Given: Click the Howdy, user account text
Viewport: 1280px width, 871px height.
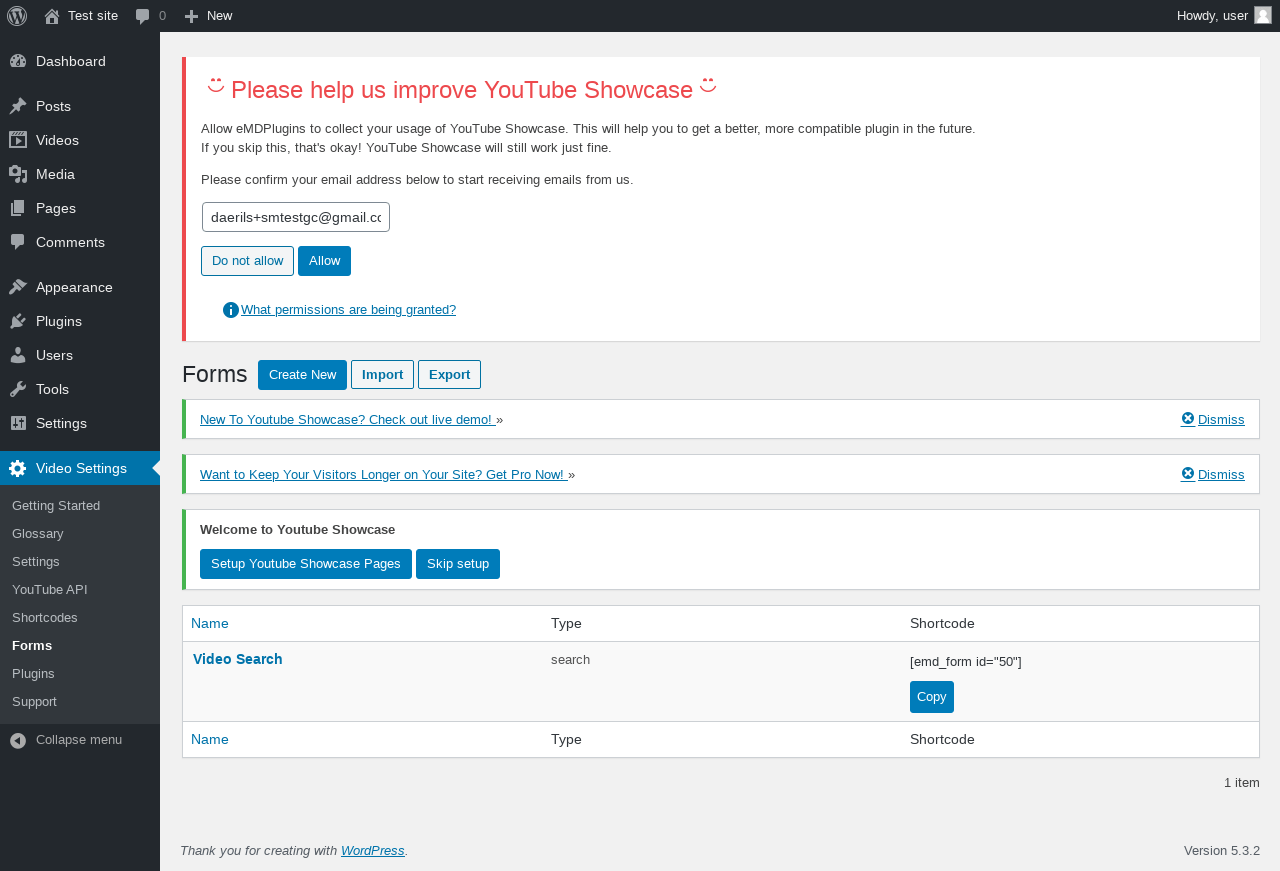Looking at the screenshot, I should coord(1212,16).
